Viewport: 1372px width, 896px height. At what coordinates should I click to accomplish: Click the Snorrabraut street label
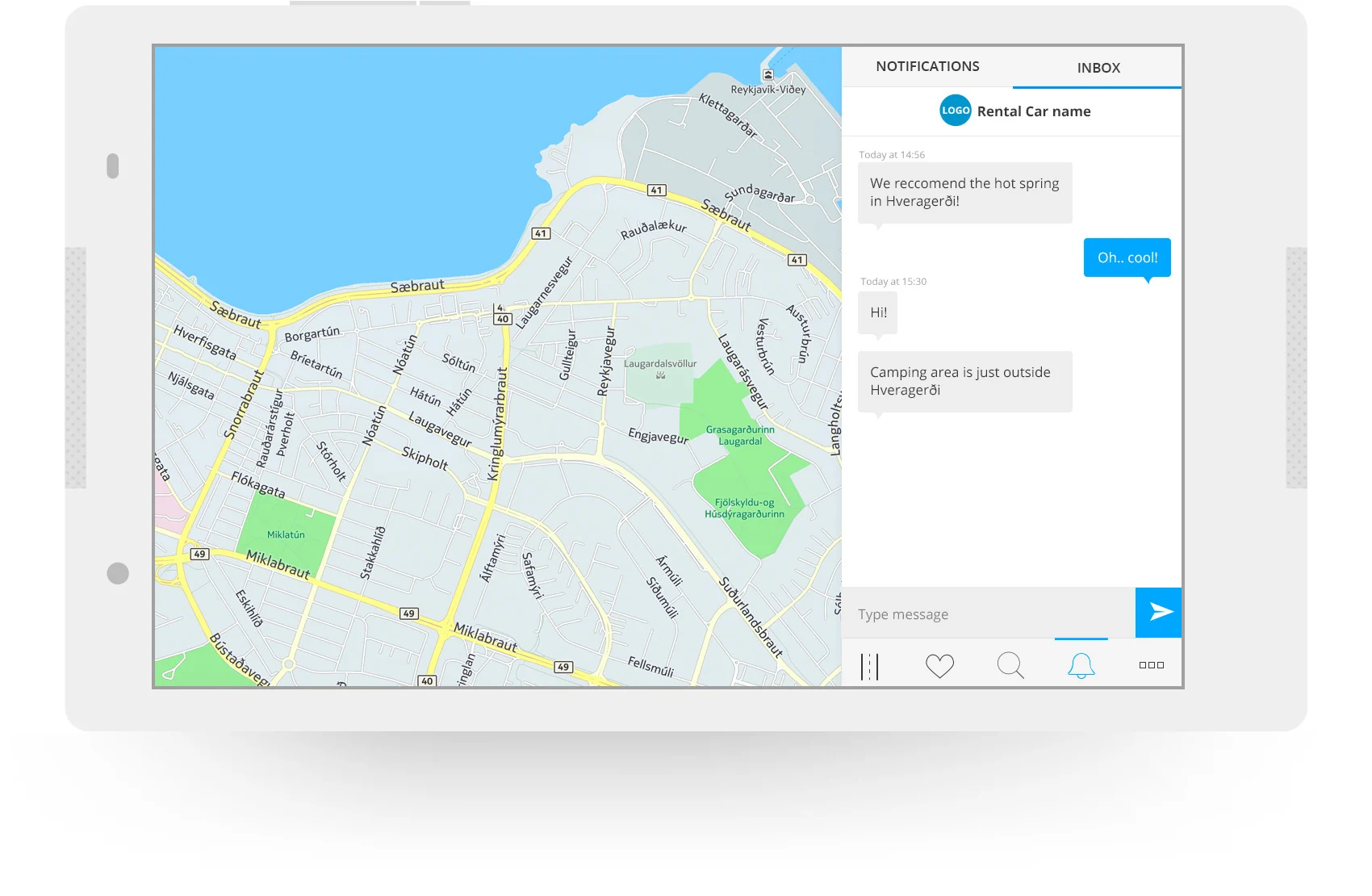[244, 404]
